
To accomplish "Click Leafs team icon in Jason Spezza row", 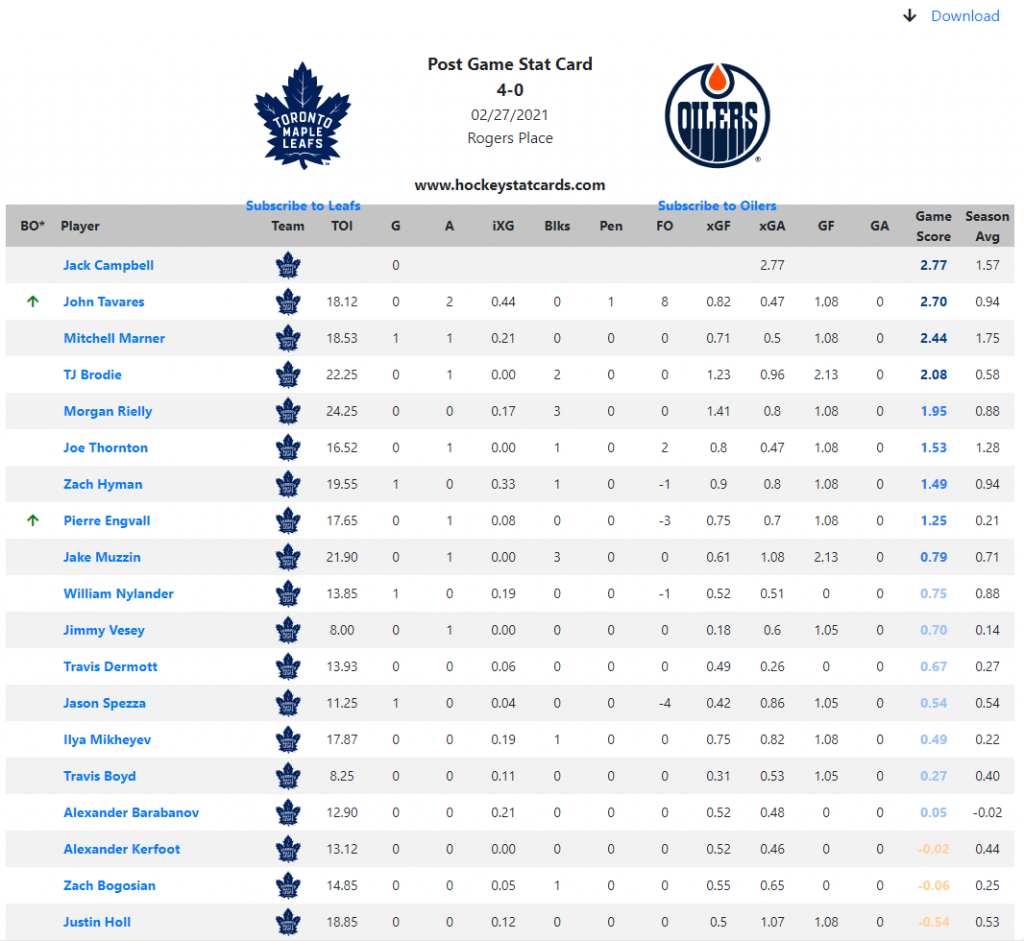I will [x=288, y=704].
